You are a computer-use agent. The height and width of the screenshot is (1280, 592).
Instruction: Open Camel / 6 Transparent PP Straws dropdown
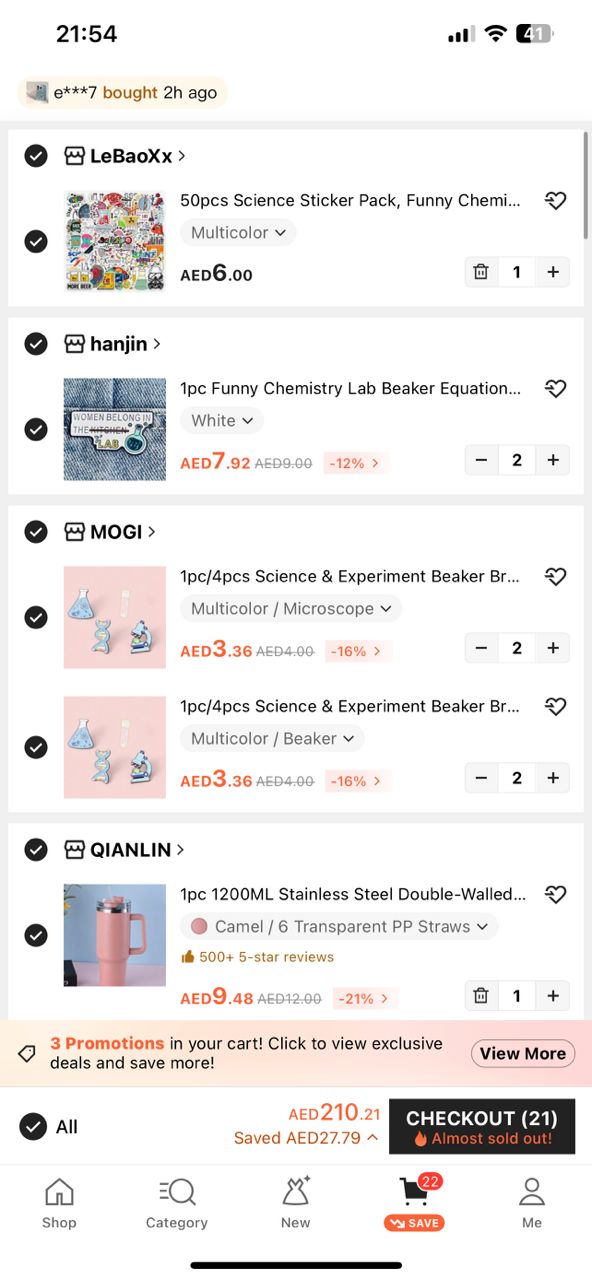click(x=339, y=926)
